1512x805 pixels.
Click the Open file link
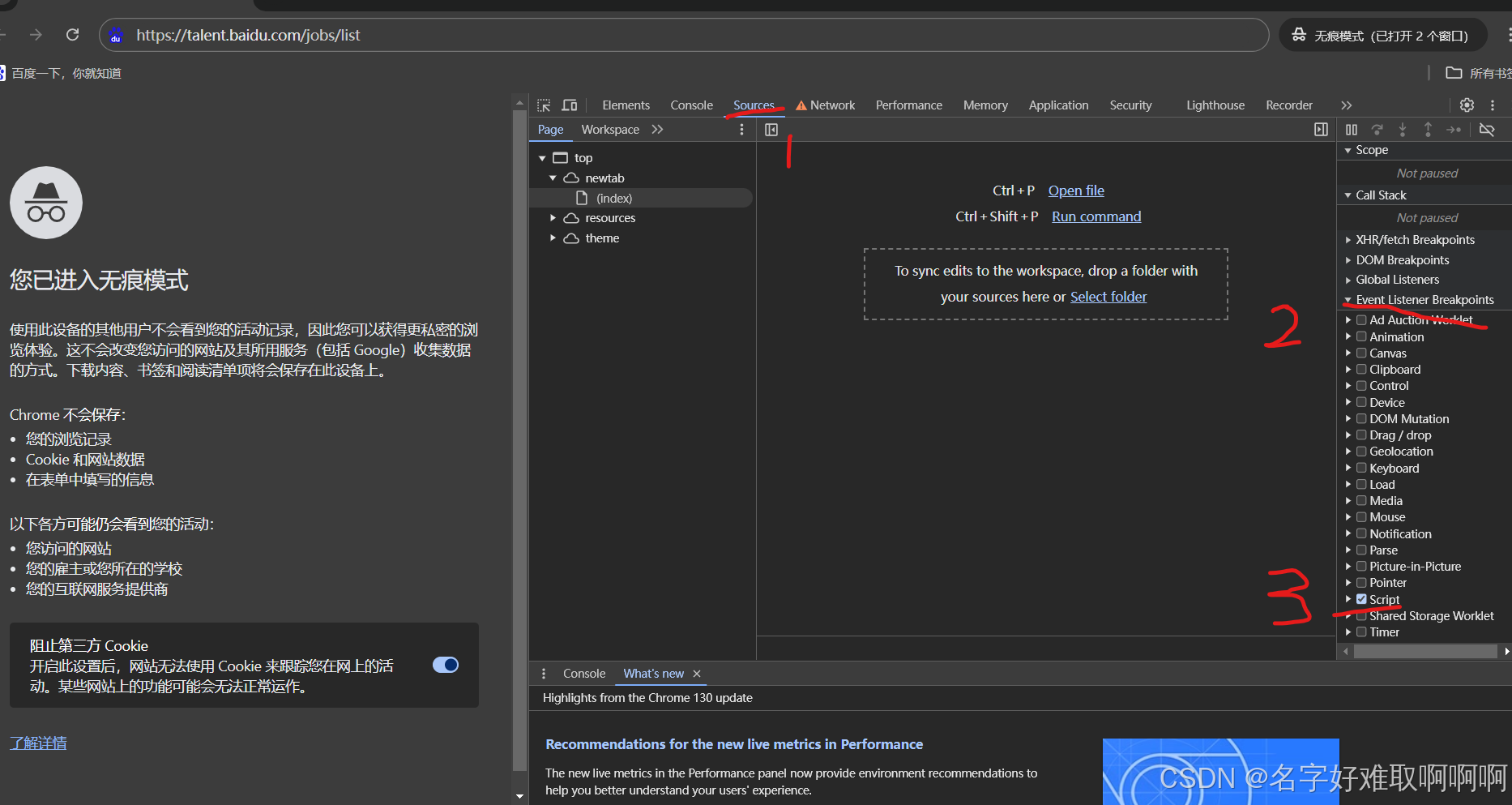pyautogui.click(x=1076, y=191)
